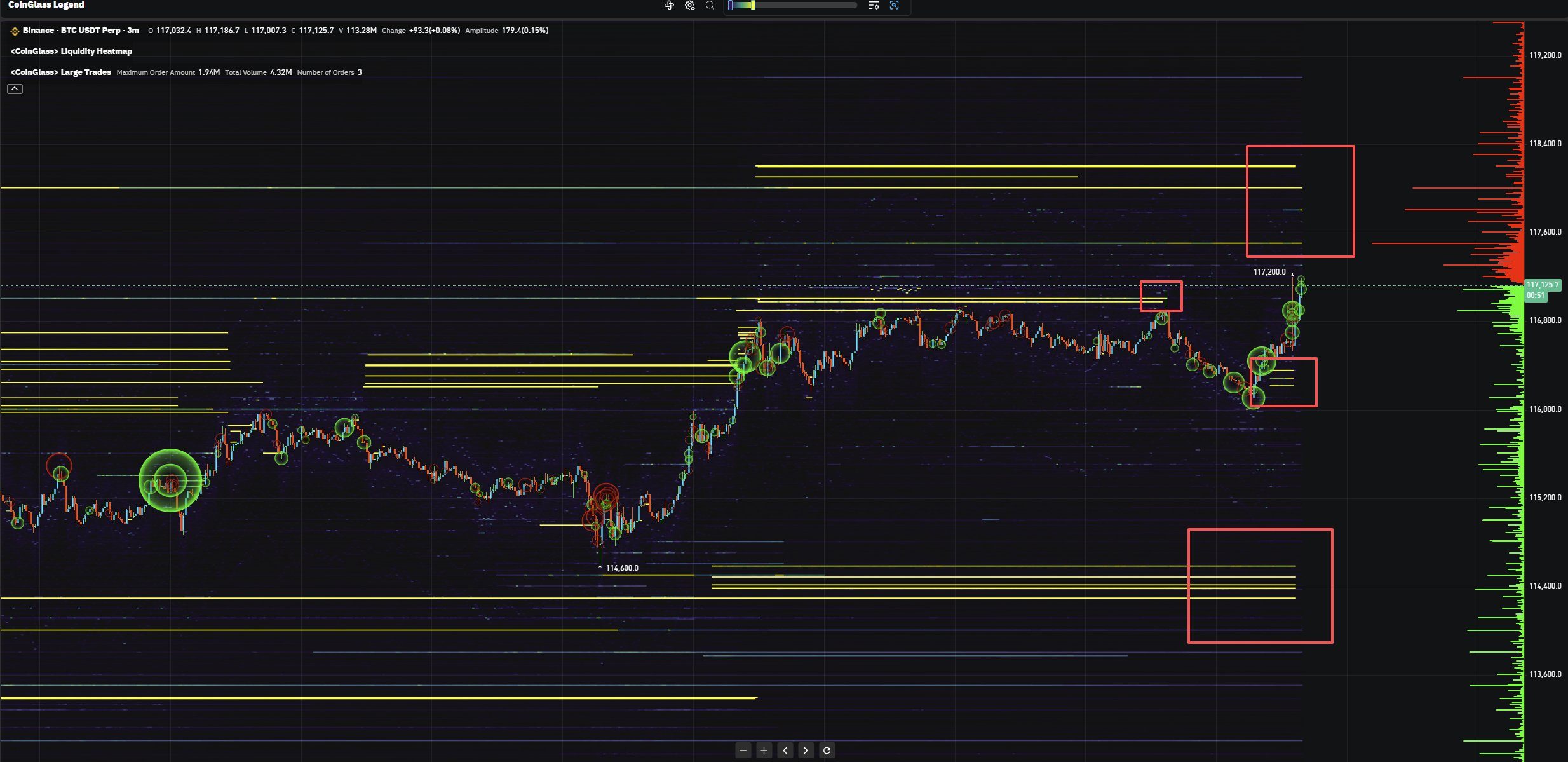Click the 117,200.0 high price marker
Screen dimensions: 1568x762
1269,272
